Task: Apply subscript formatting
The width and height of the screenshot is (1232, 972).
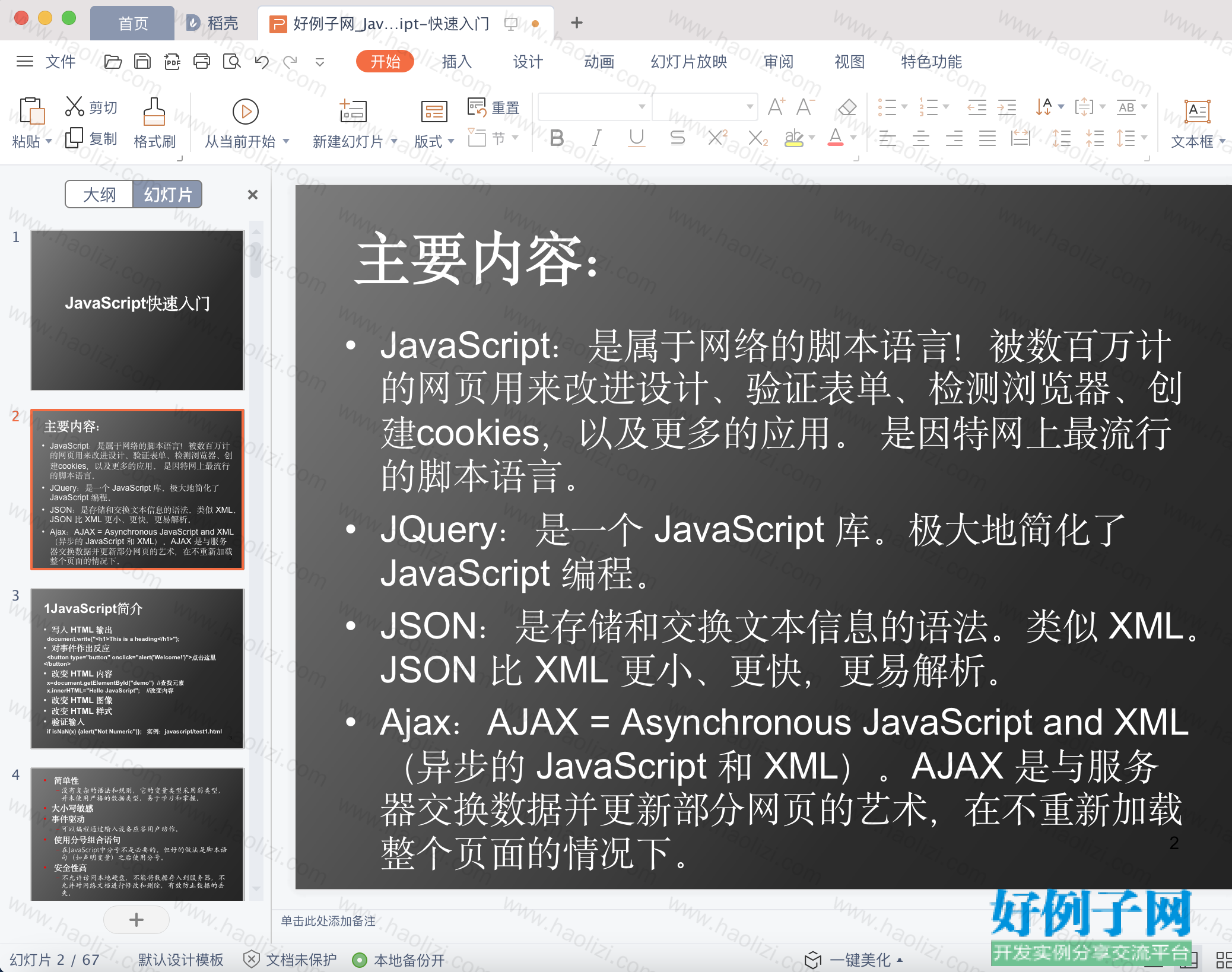Action: point(758,138)
